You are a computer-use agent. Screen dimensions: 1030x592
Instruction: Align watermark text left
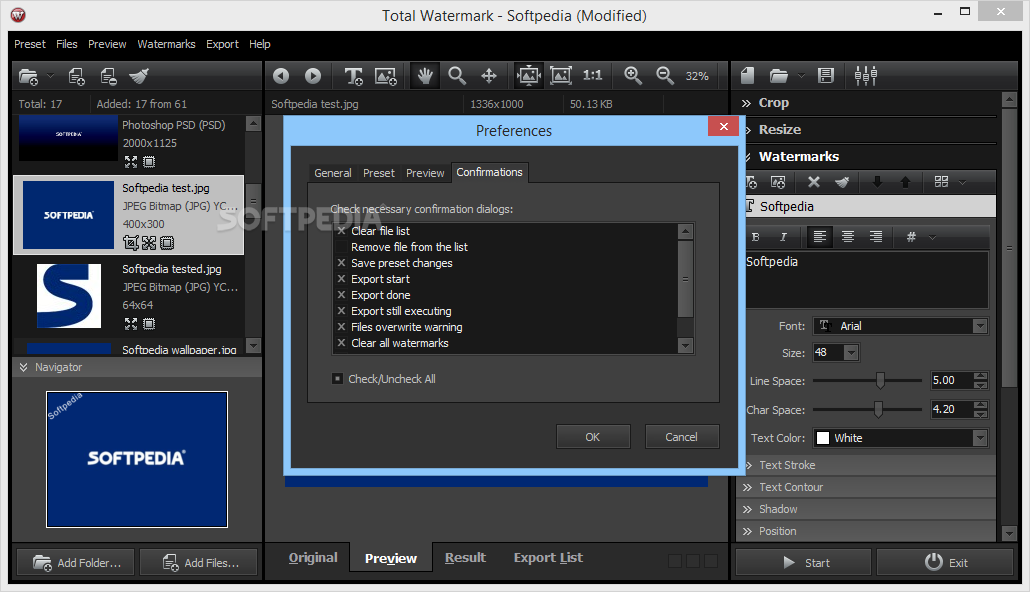click(820, 237)
